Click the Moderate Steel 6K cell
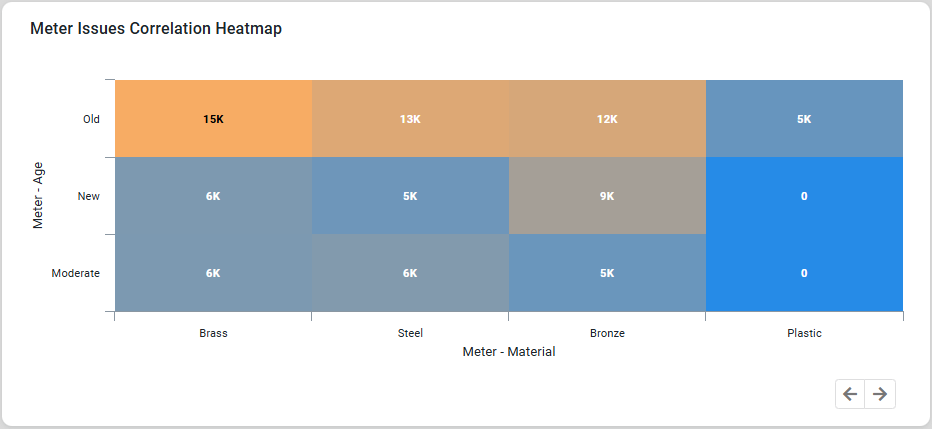932x429 pixels. (410, 273)
